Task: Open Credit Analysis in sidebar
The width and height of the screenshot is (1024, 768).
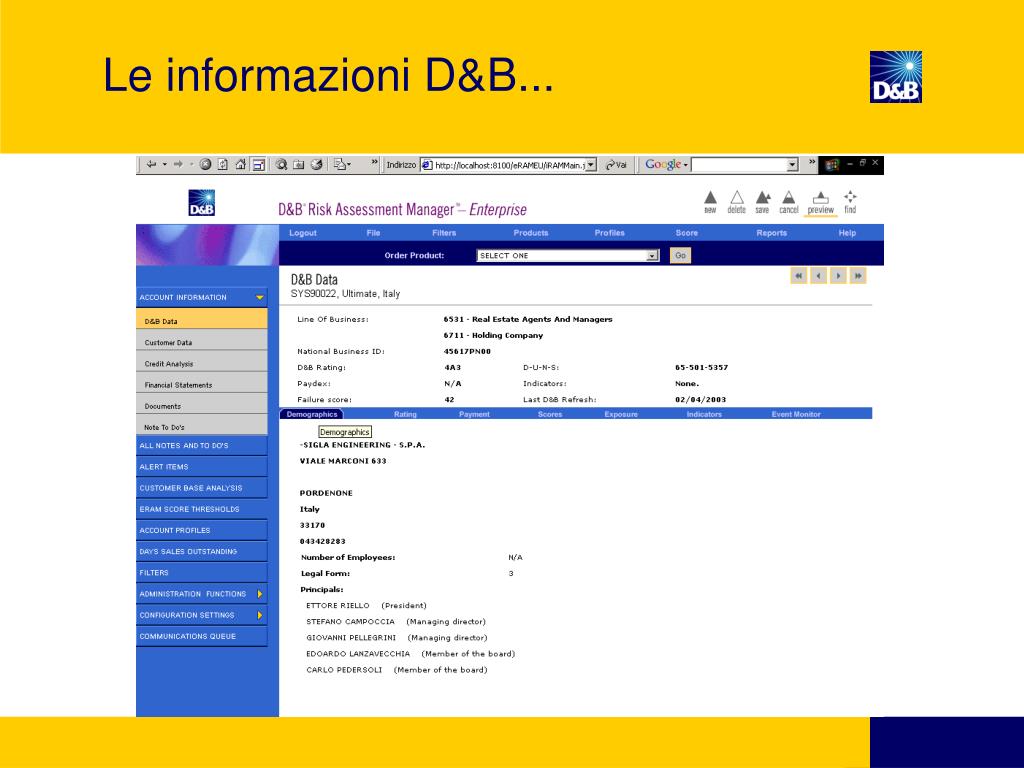Action: 202,364
